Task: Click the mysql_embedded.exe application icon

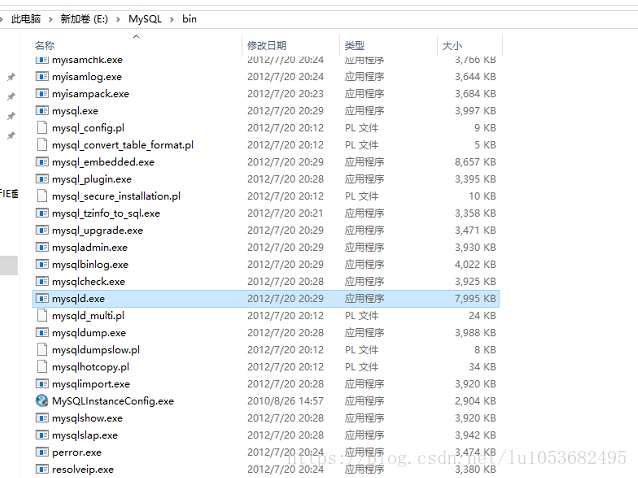Action: [x=42, y=162]
